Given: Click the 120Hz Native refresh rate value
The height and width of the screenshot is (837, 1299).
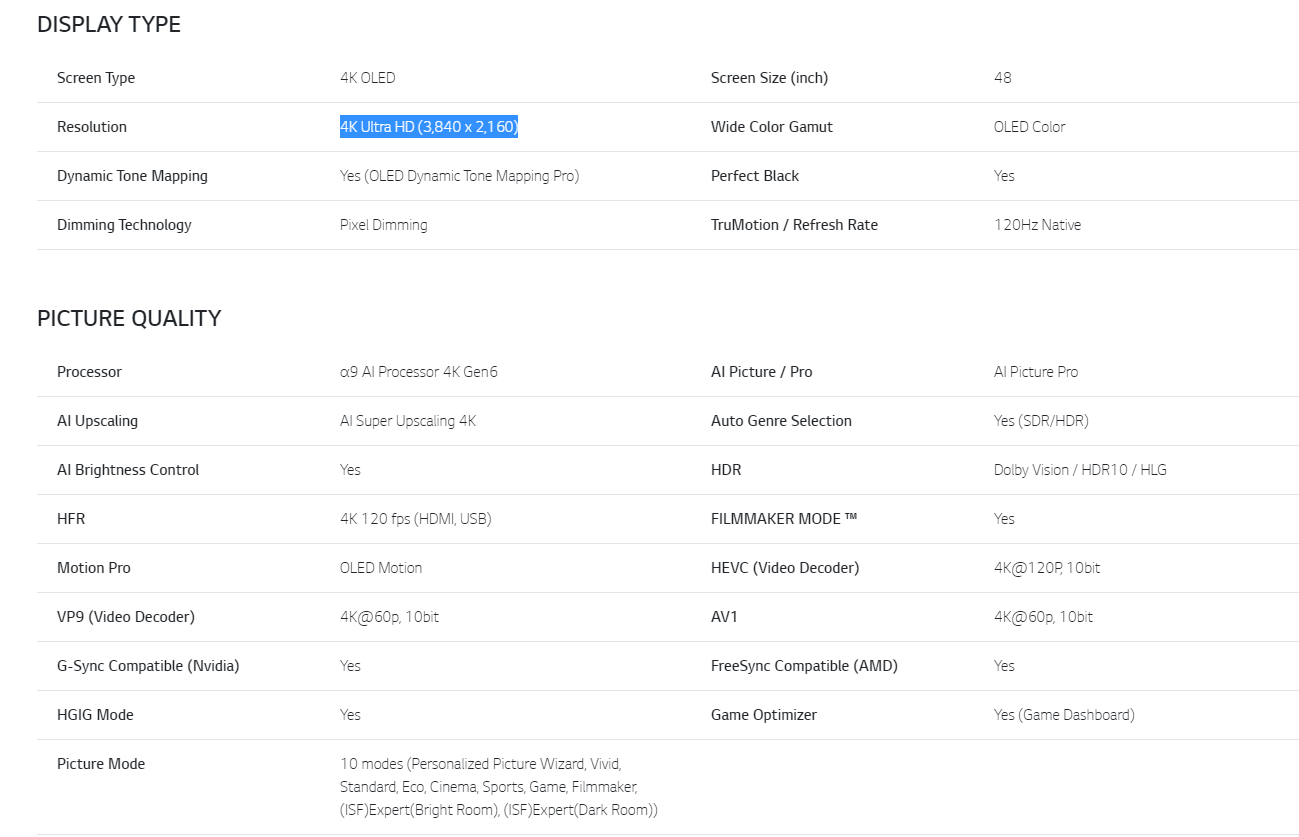Looking at the screenshot, I should tap(1037, 225).
